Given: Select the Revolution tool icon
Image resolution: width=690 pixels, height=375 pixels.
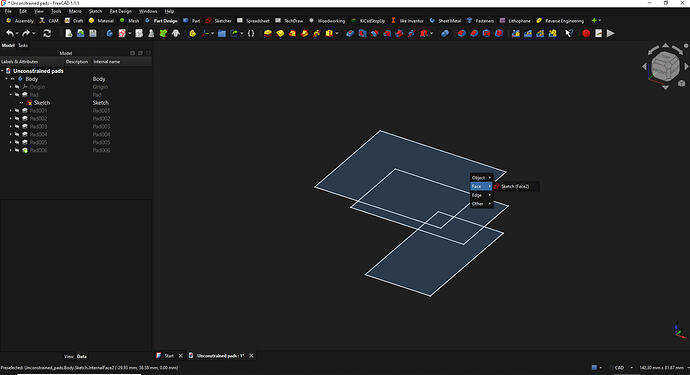Looking at the screenshot, I should [280, 33].
